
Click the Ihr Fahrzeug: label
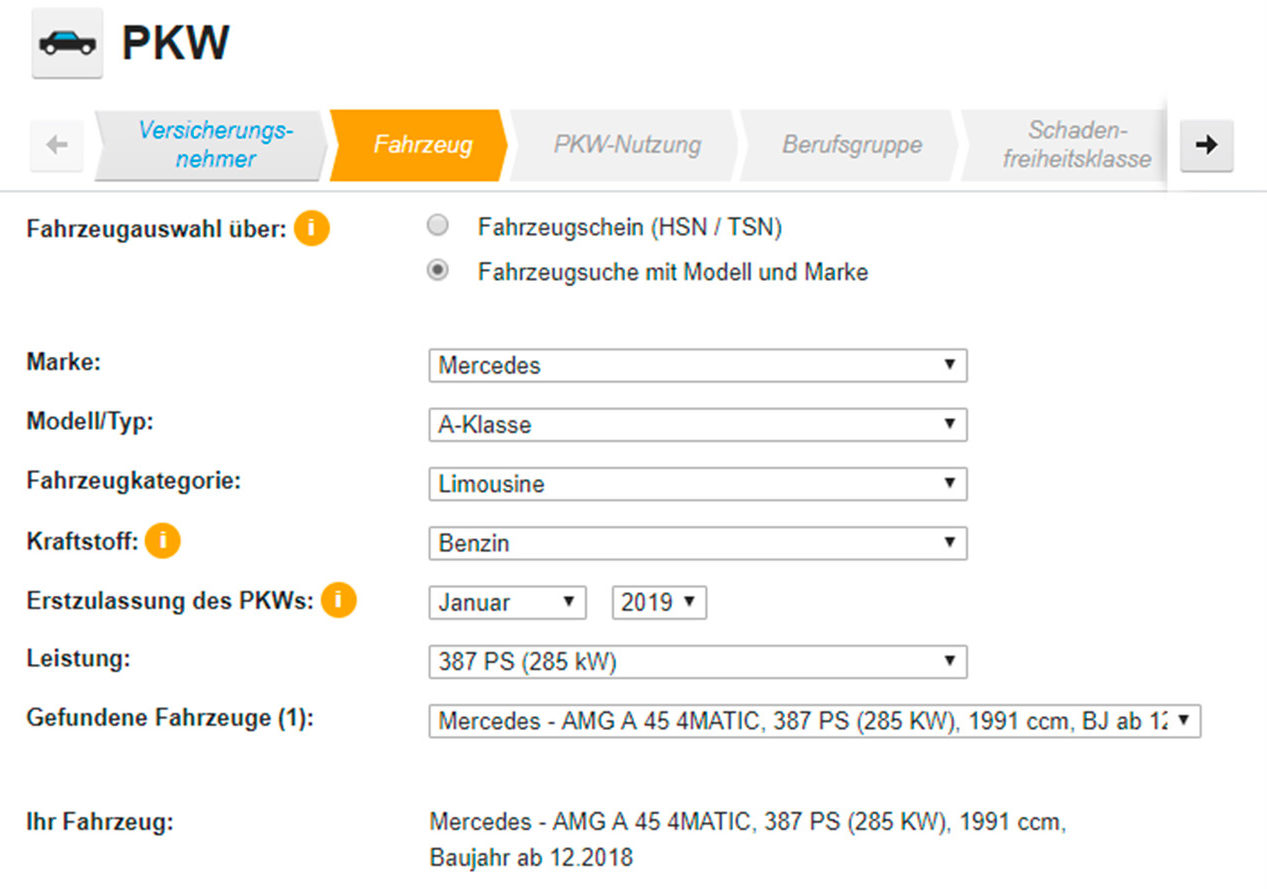[100, 823]
